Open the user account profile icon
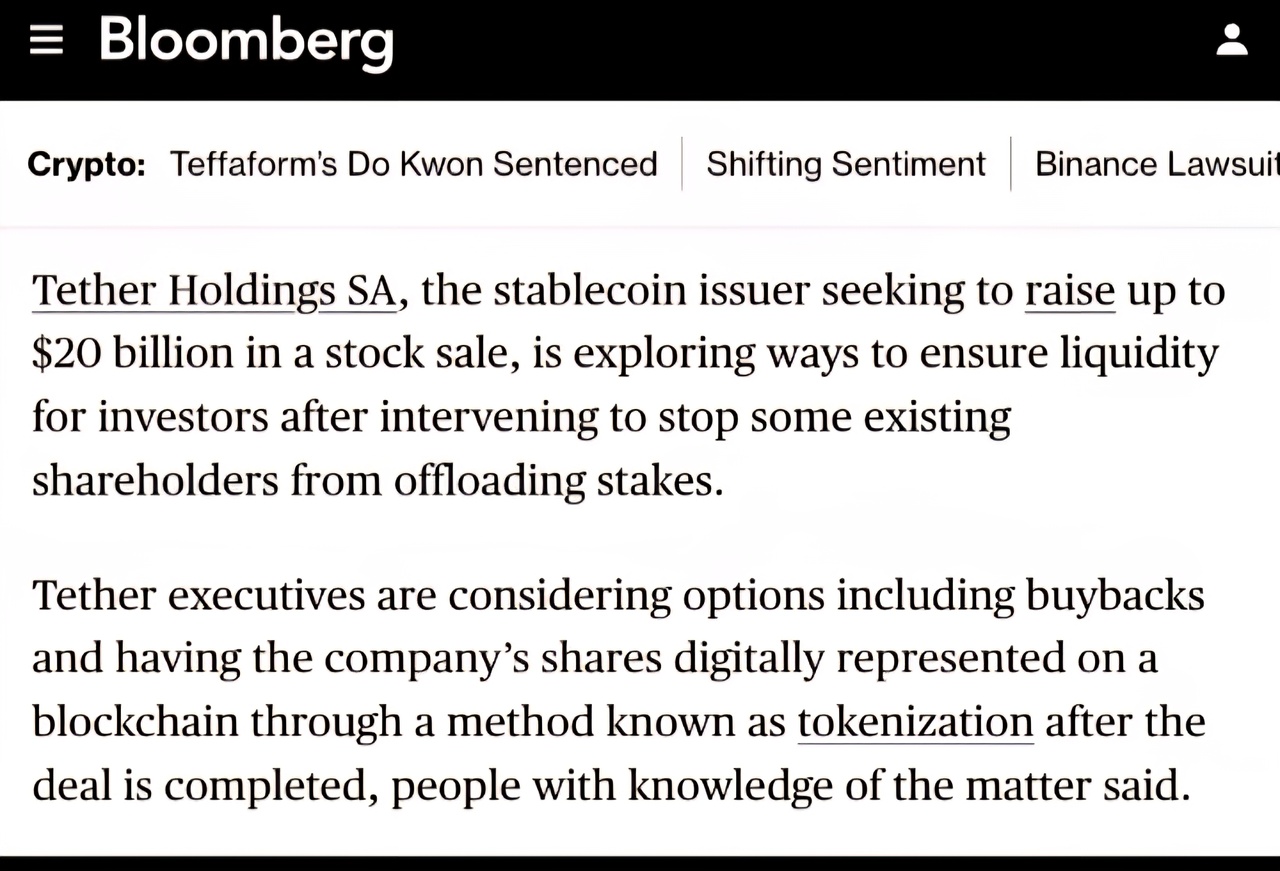 coord(1232,41)
